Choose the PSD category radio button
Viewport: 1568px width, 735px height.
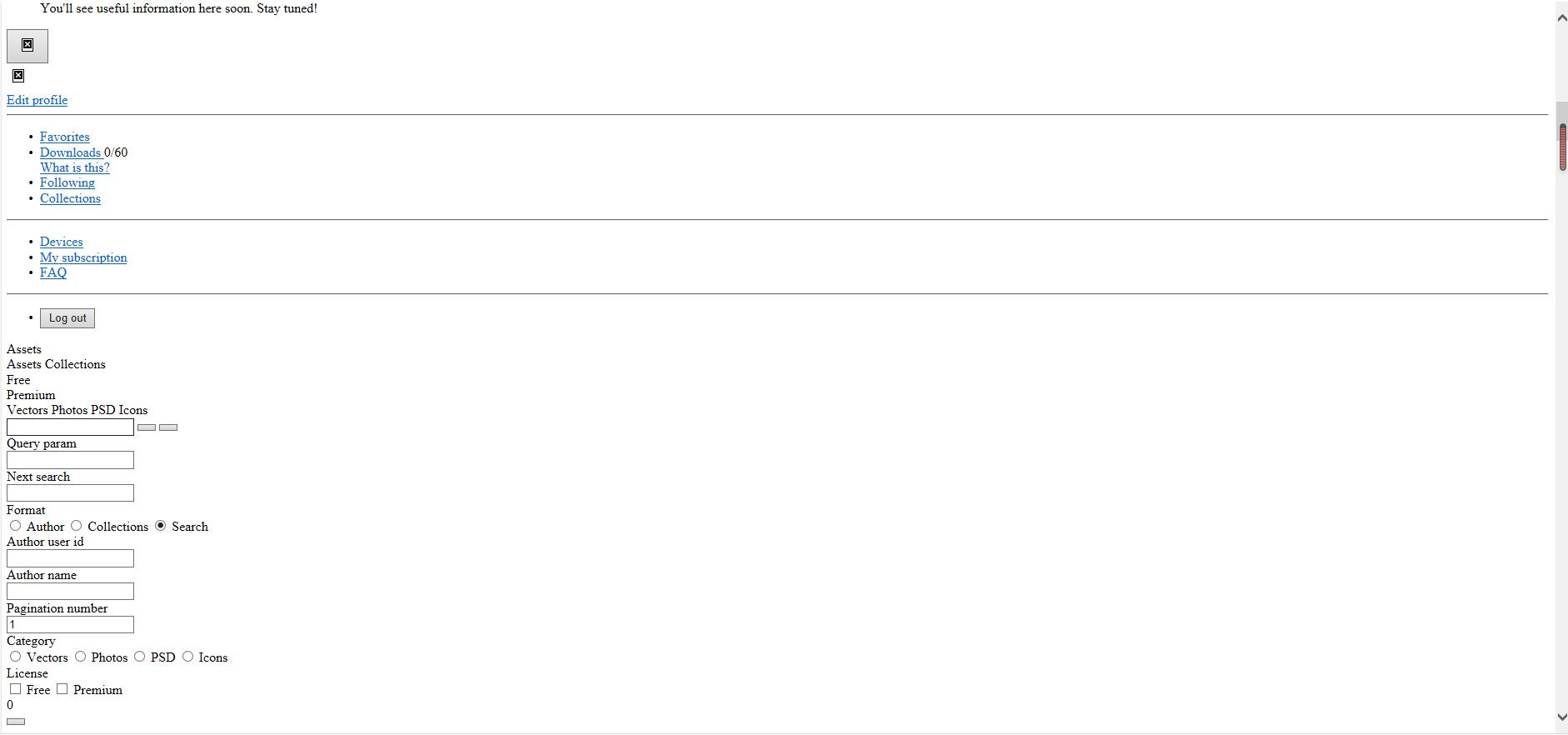140,657
